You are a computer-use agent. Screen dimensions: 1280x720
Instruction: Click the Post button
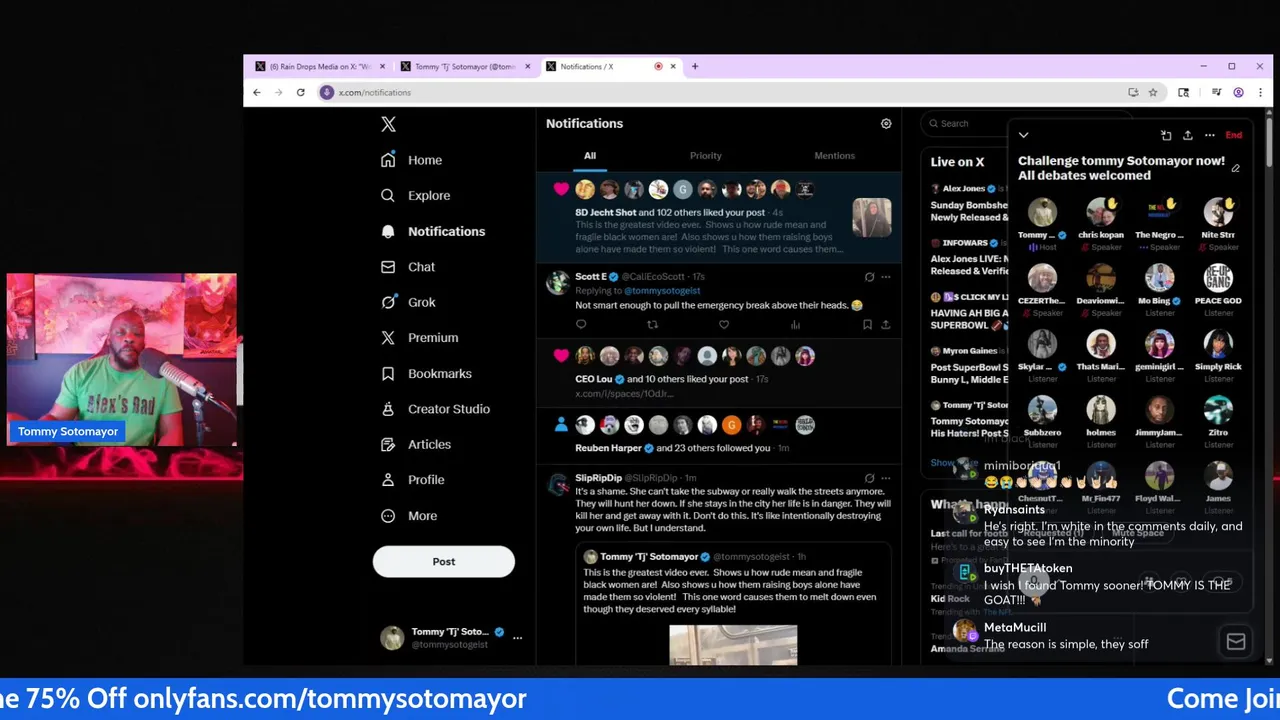pyautogui.click(x=444, y=562)
